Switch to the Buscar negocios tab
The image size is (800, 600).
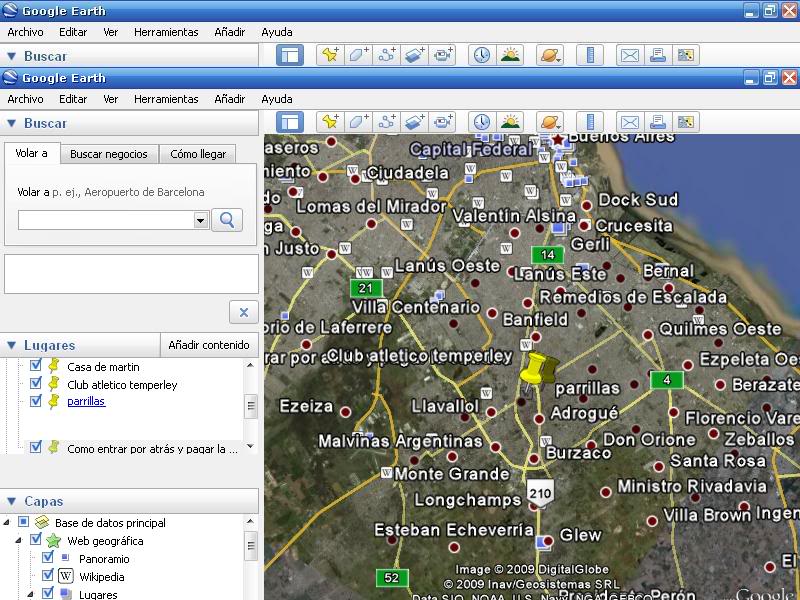coord(109,154)
